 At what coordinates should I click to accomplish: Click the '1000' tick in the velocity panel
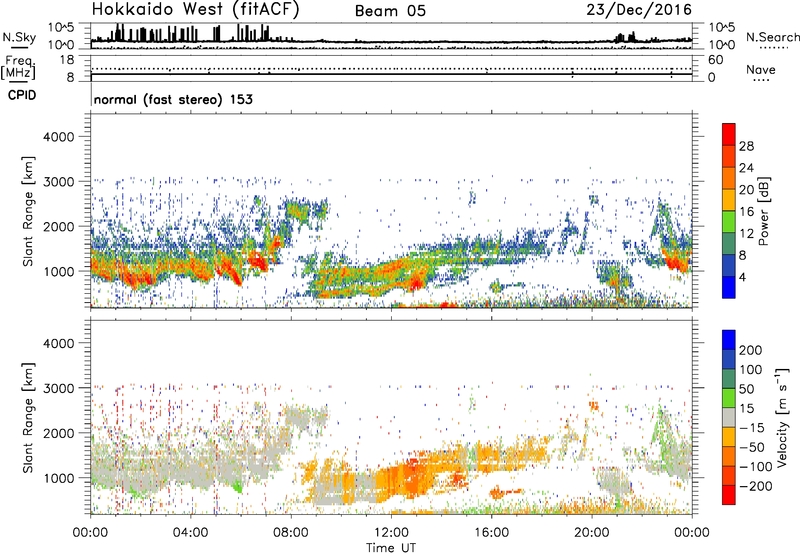pyautogui.click(x=58, y=478)
